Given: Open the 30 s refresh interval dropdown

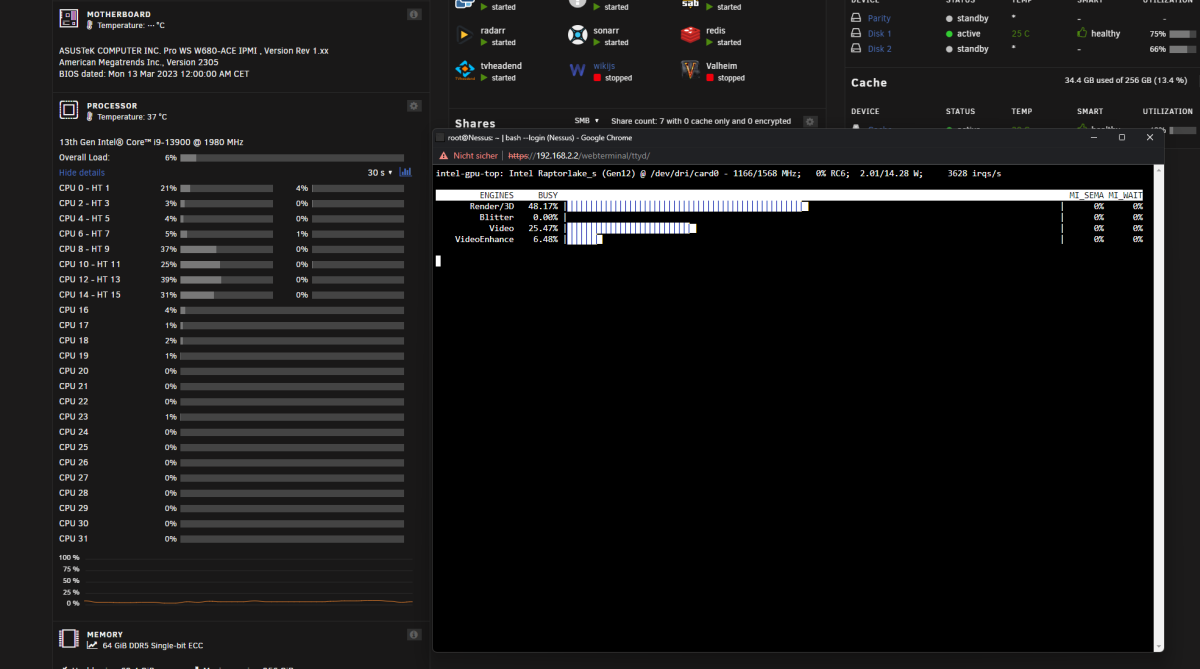Looking at the screenshot, I should tap(383, 172).
